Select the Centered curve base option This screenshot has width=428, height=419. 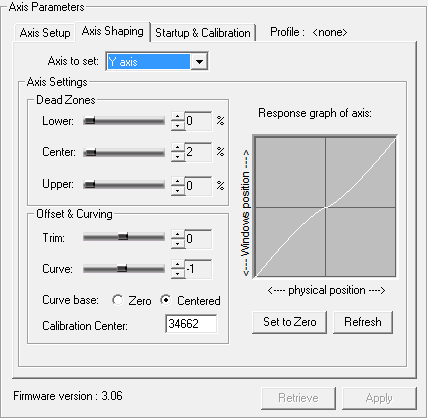pos(166,300)
